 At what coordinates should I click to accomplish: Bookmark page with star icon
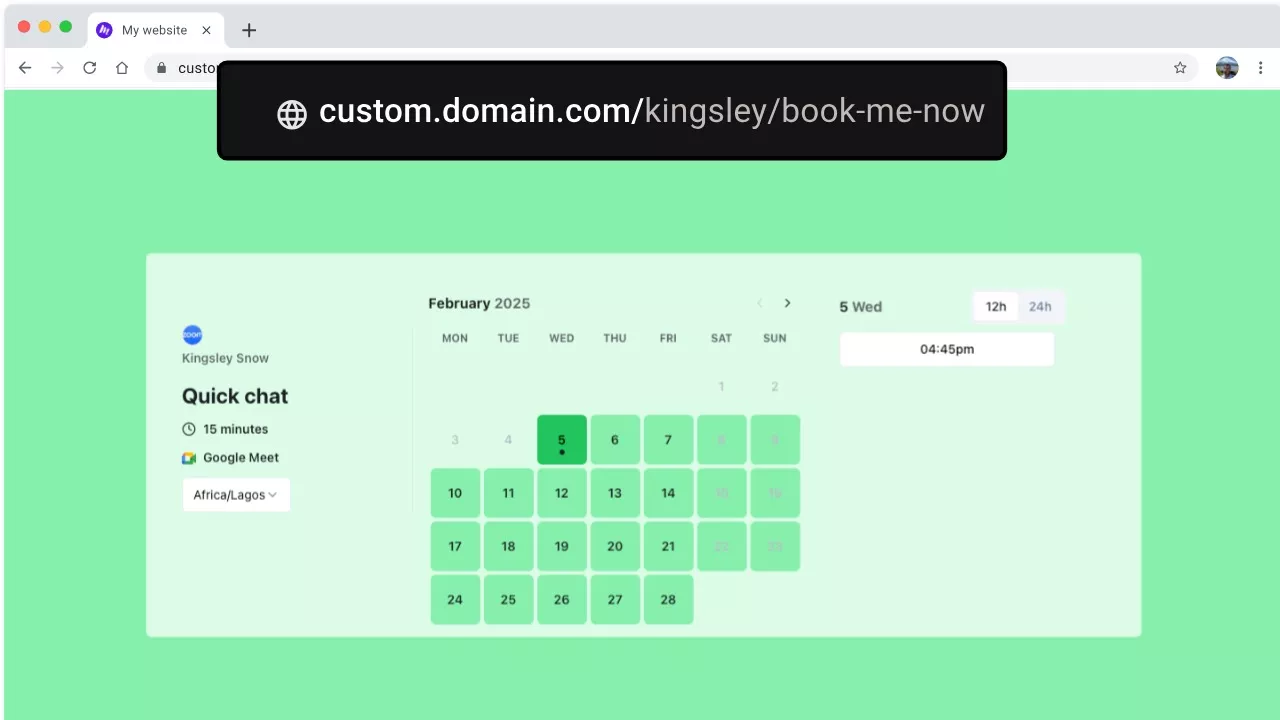(x=1180, y=68)
